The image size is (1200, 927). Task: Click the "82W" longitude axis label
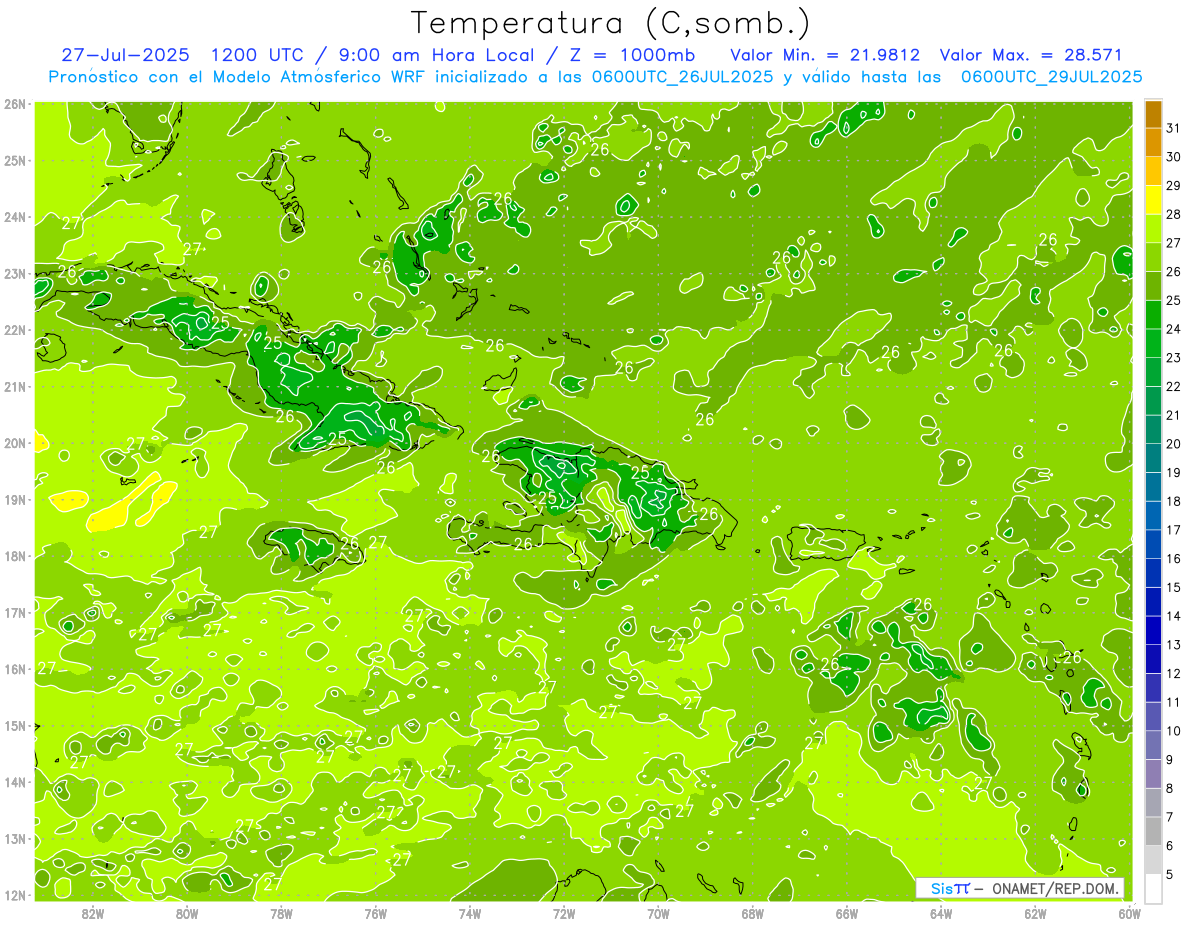(93, 913)
